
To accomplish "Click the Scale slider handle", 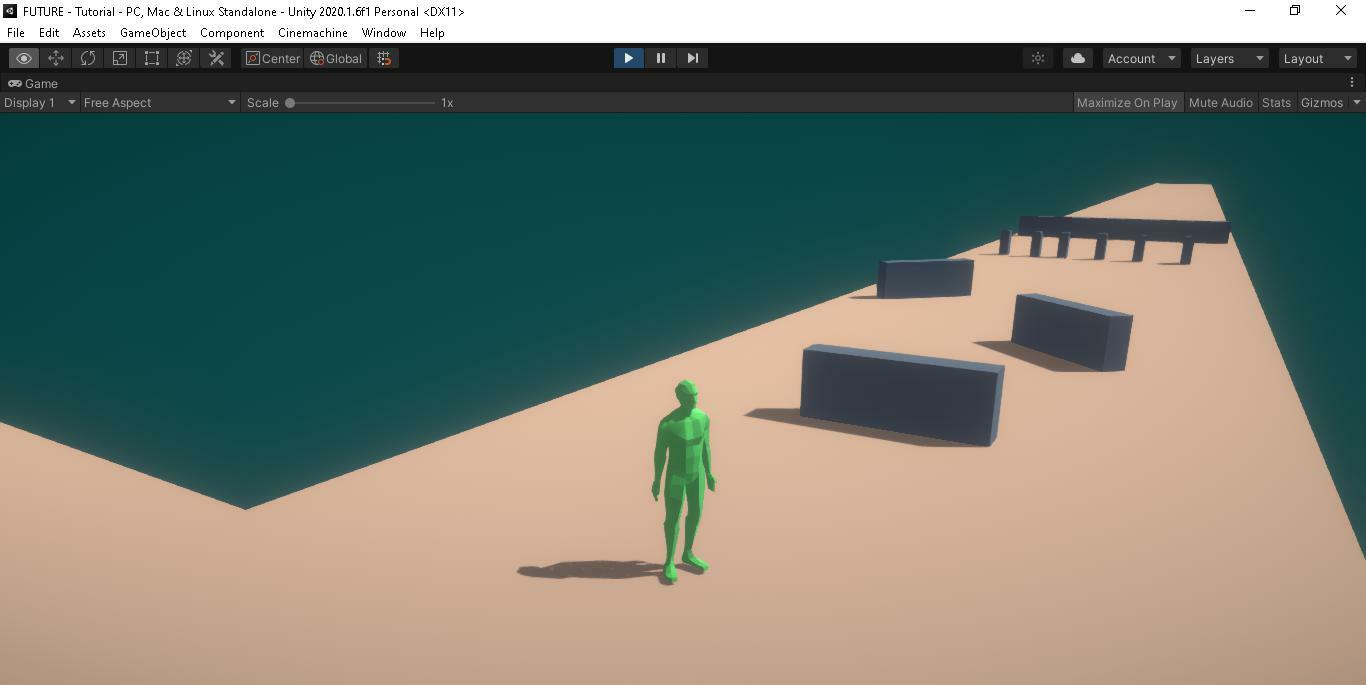I will pos(290,102).
